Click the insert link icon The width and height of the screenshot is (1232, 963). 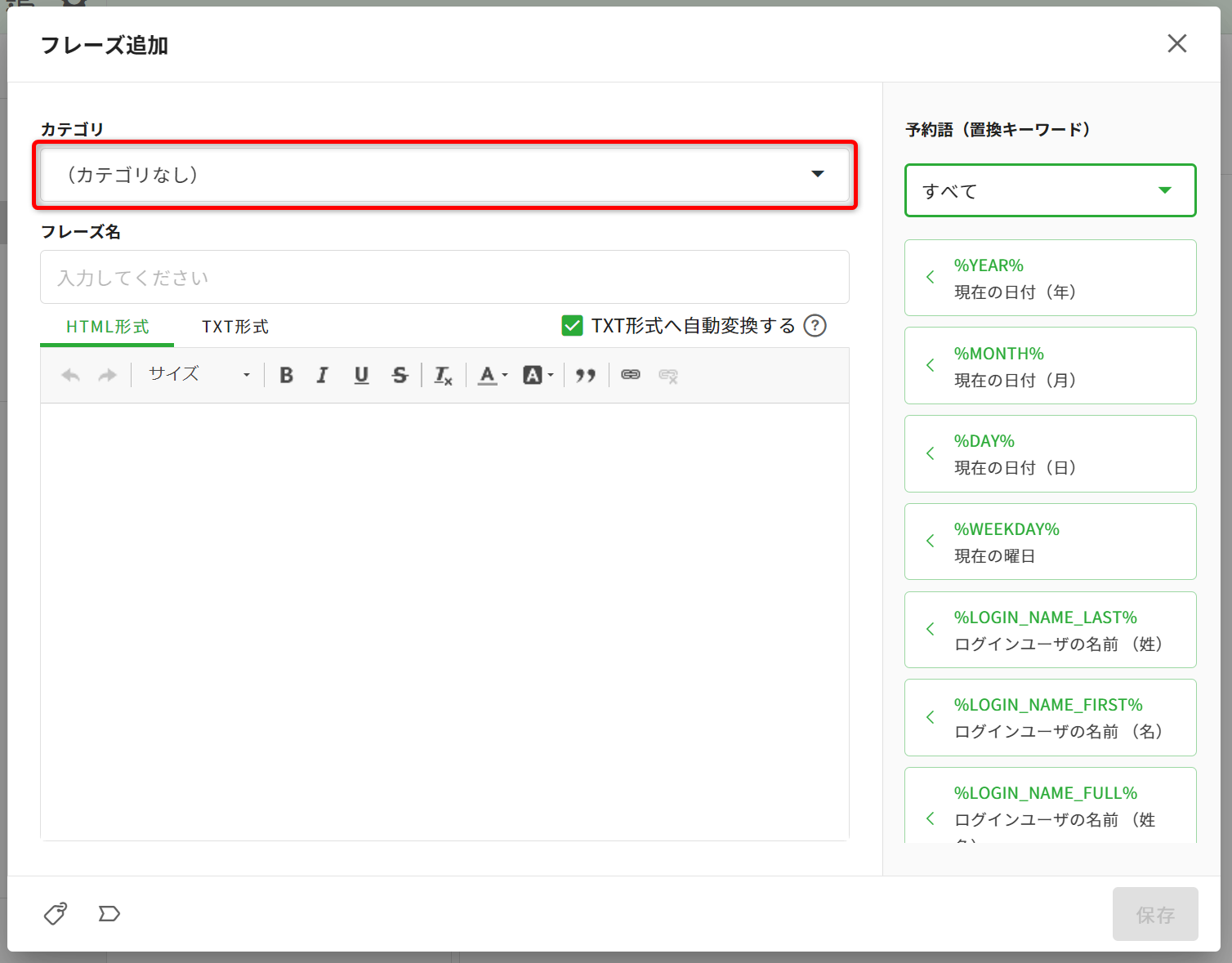[x=630, y=375]
